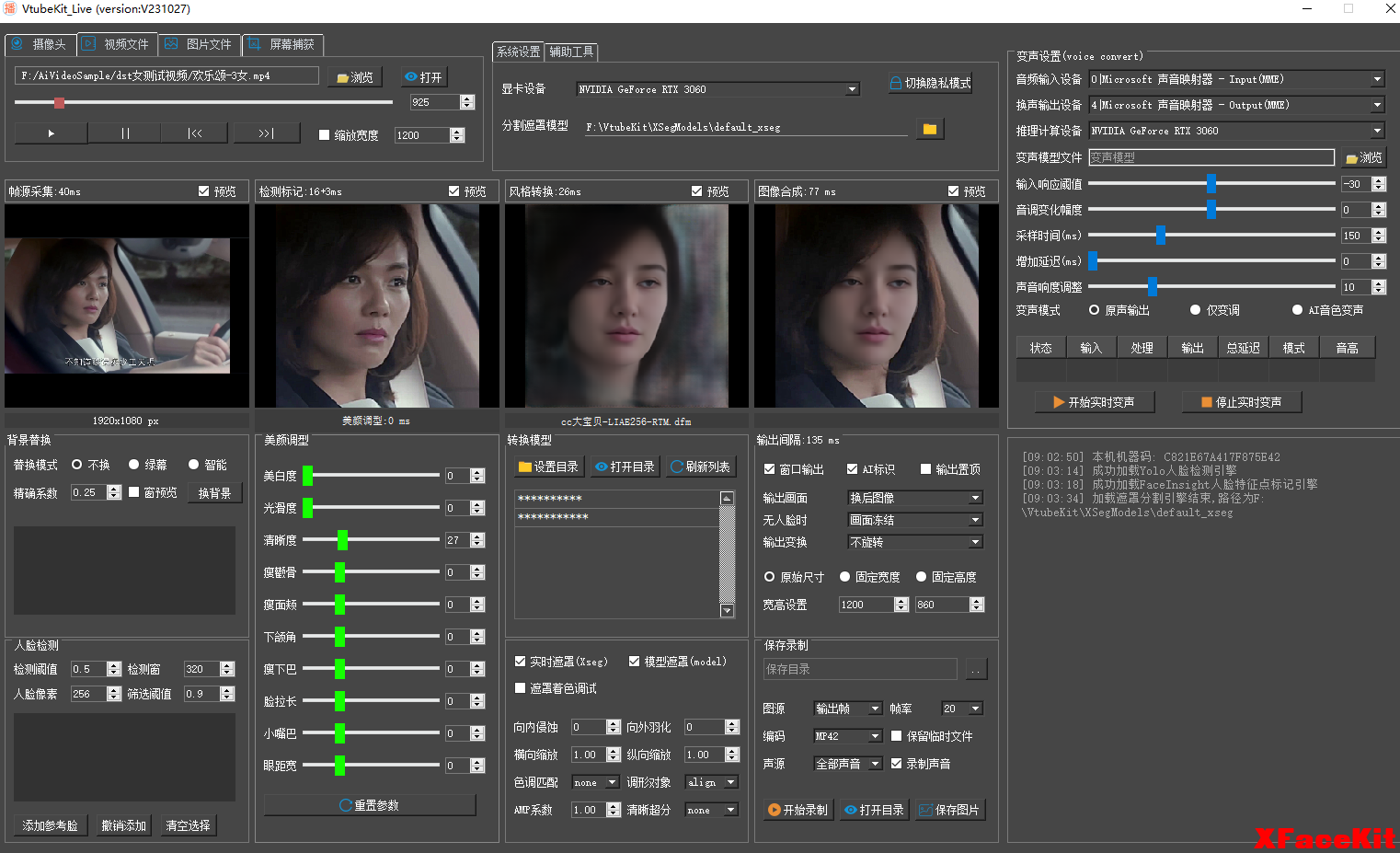Select the 固定宽度 fixed width radio
The width and height of the screenshot is (1400, 853).
[x=844, y=577]
